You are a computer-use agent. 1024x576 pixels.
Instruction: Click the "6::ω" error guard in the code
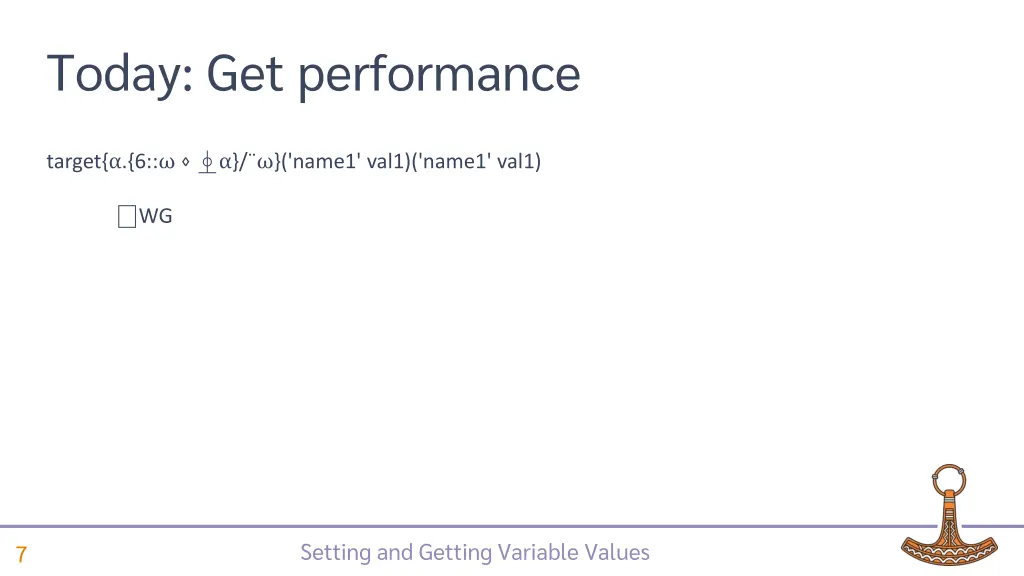[x=153, y=161]
